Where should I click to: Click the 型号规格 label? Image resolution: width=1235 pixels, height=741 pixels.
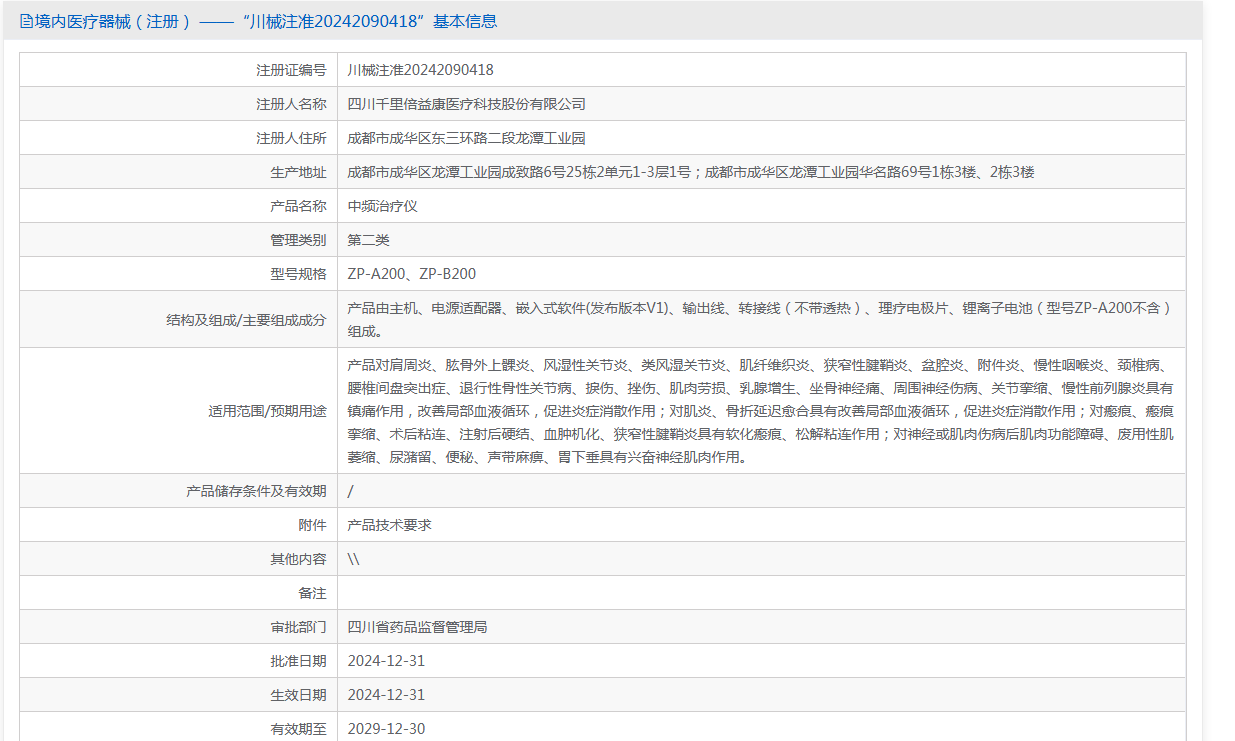point(298,274)
